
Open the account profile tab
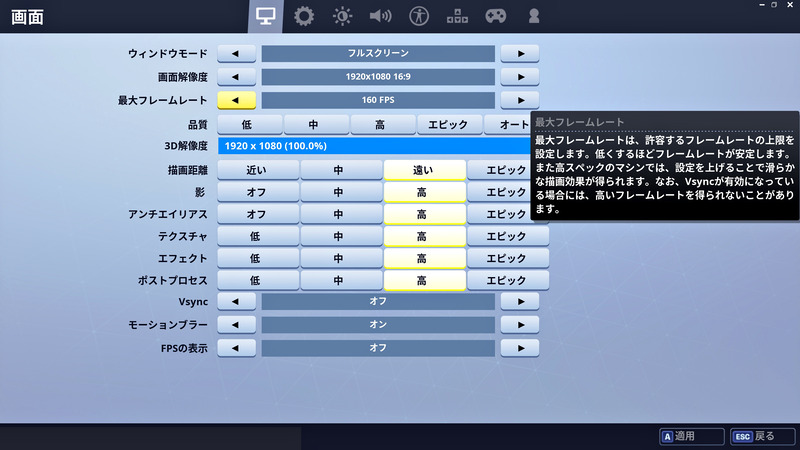[534, 16]
